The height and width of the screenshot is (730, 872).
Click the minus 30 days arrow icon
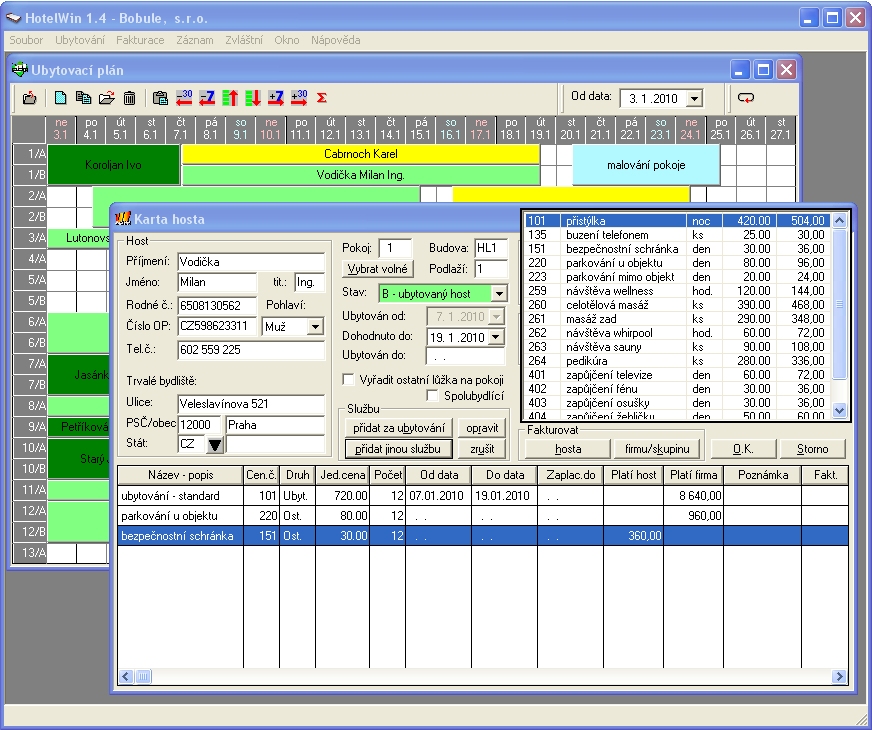[x=184, y=98]
